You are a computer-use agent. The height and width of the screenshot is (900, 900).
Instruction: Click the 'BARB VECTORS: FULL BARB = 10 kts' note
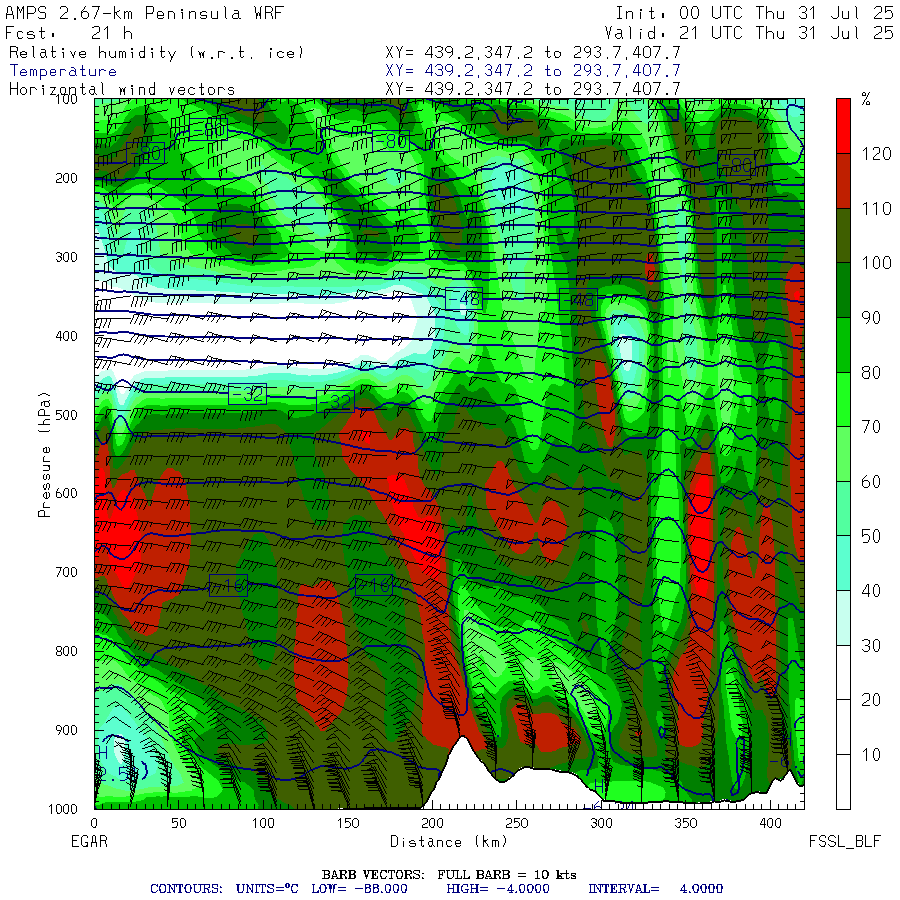point(449,875)
